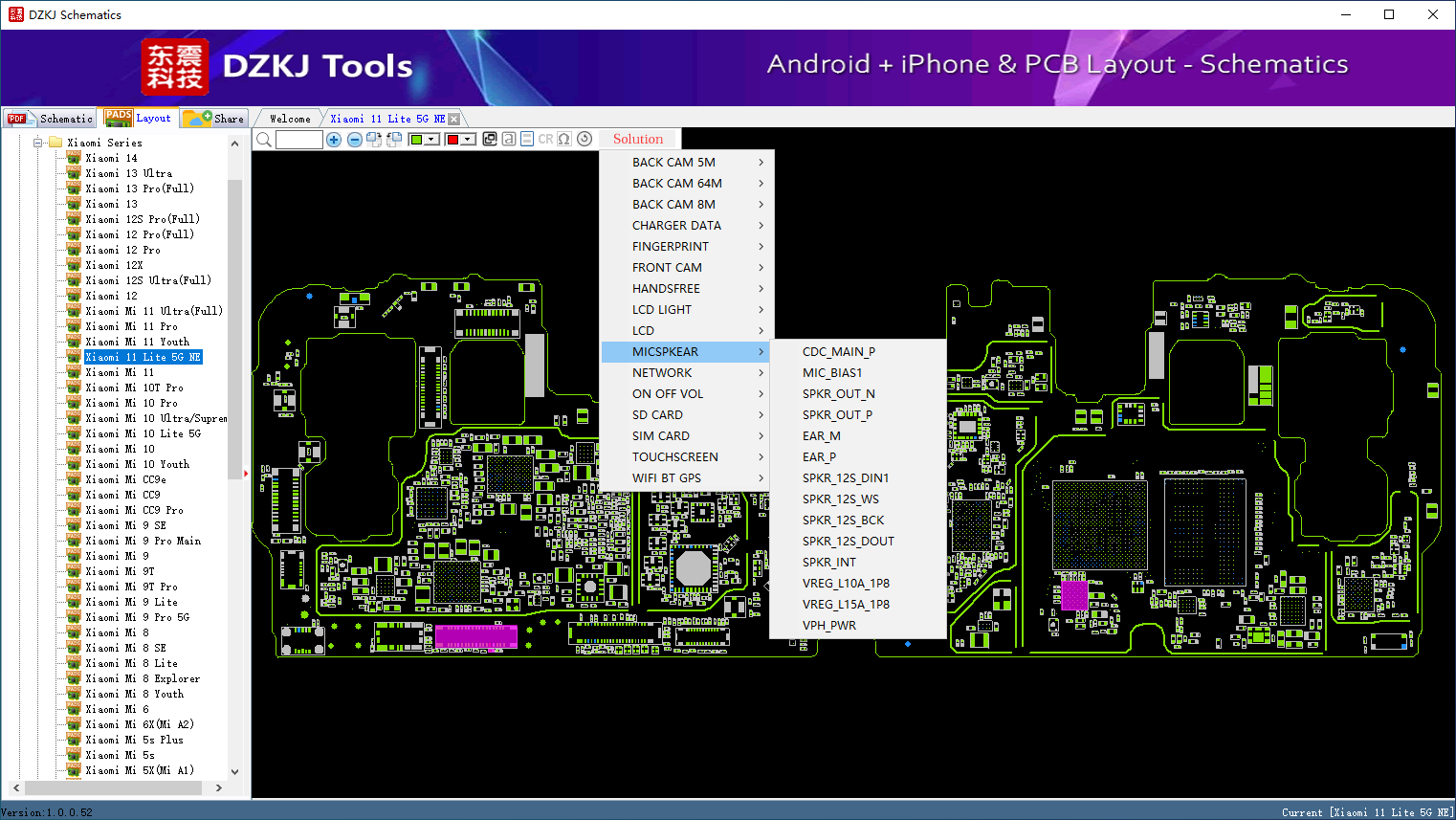The width and height of the screenshot is (1456, 820).
Task: Click the DZKJ red logo in banner
Action: 174,67
